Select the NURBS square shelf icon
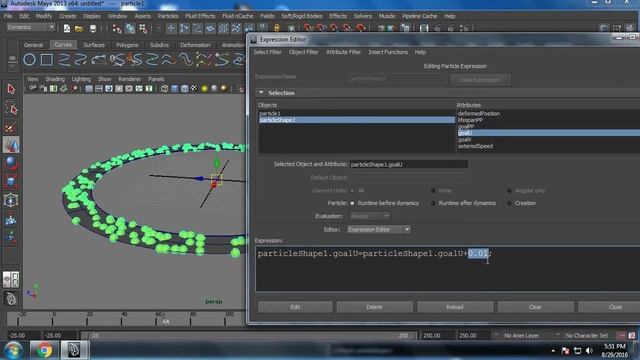640x360 pixels. tap(47, 60)
